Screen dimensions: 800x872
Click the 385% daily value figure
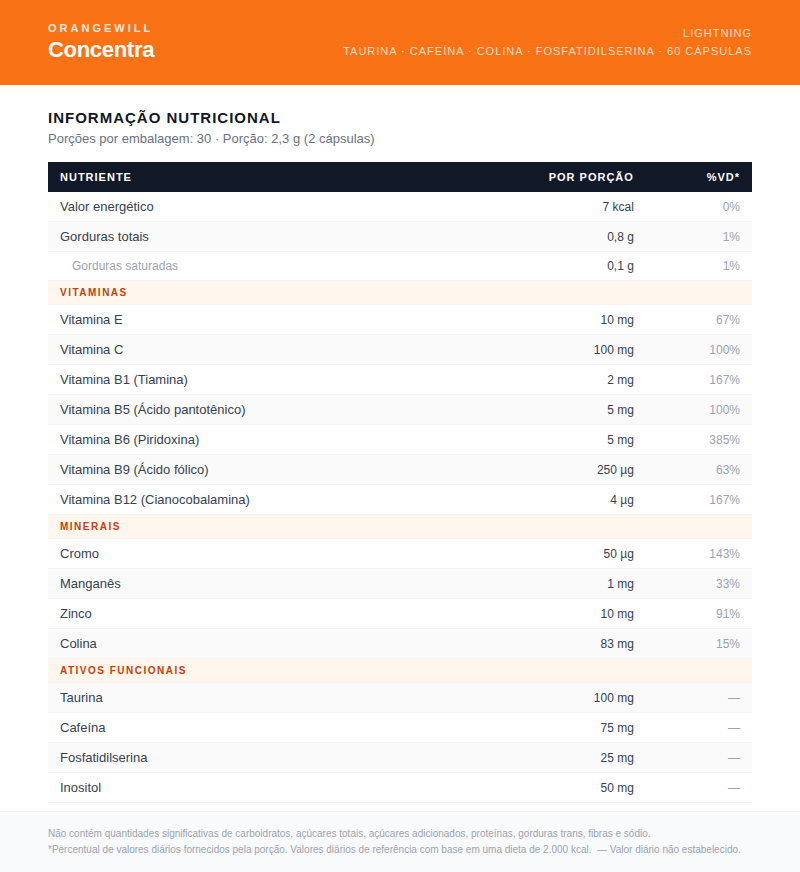pyautogui.click(x=724, y=440)
